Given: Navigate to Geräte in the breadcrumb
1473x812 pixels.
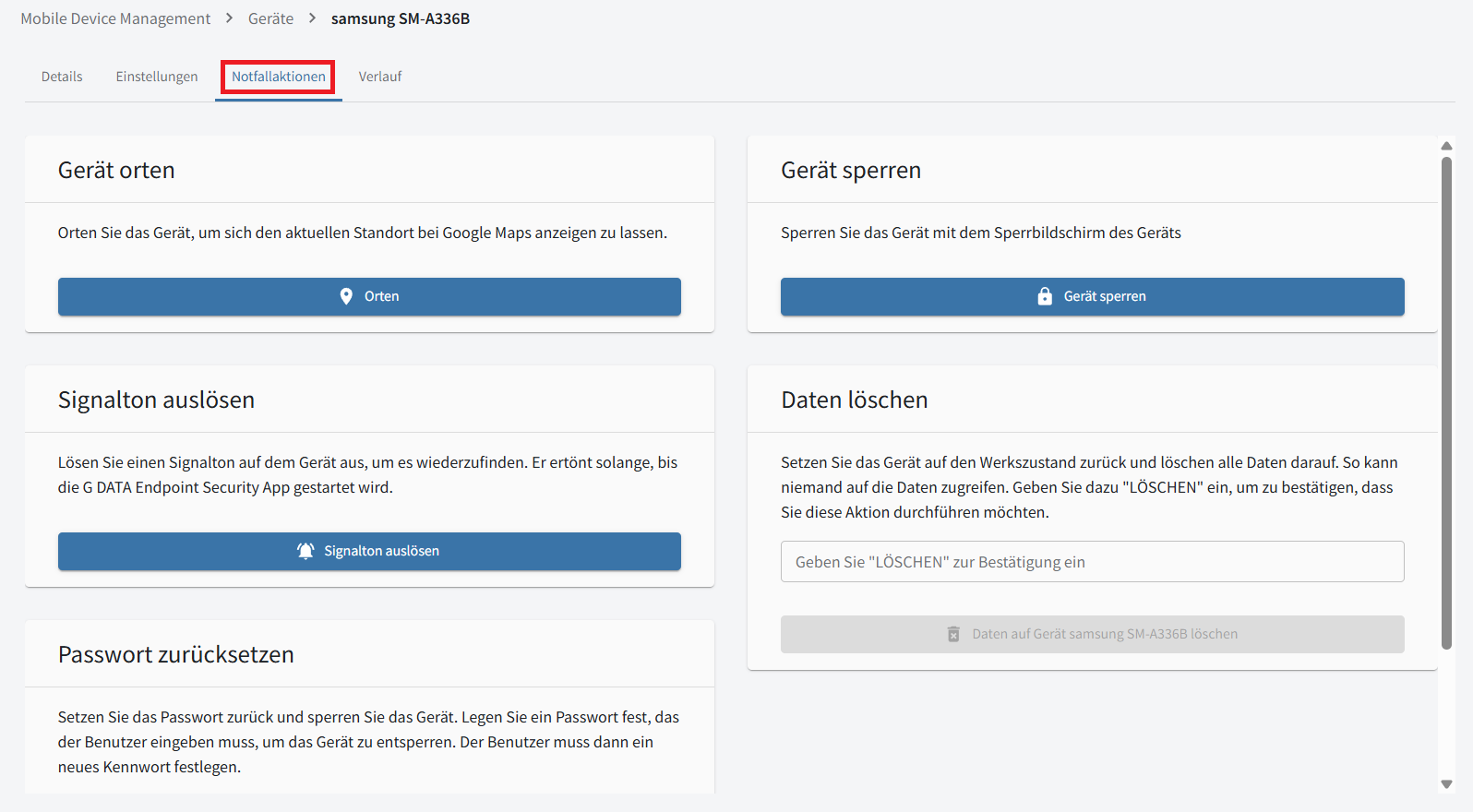Looking at the screenshot, I should pos(270,18).
